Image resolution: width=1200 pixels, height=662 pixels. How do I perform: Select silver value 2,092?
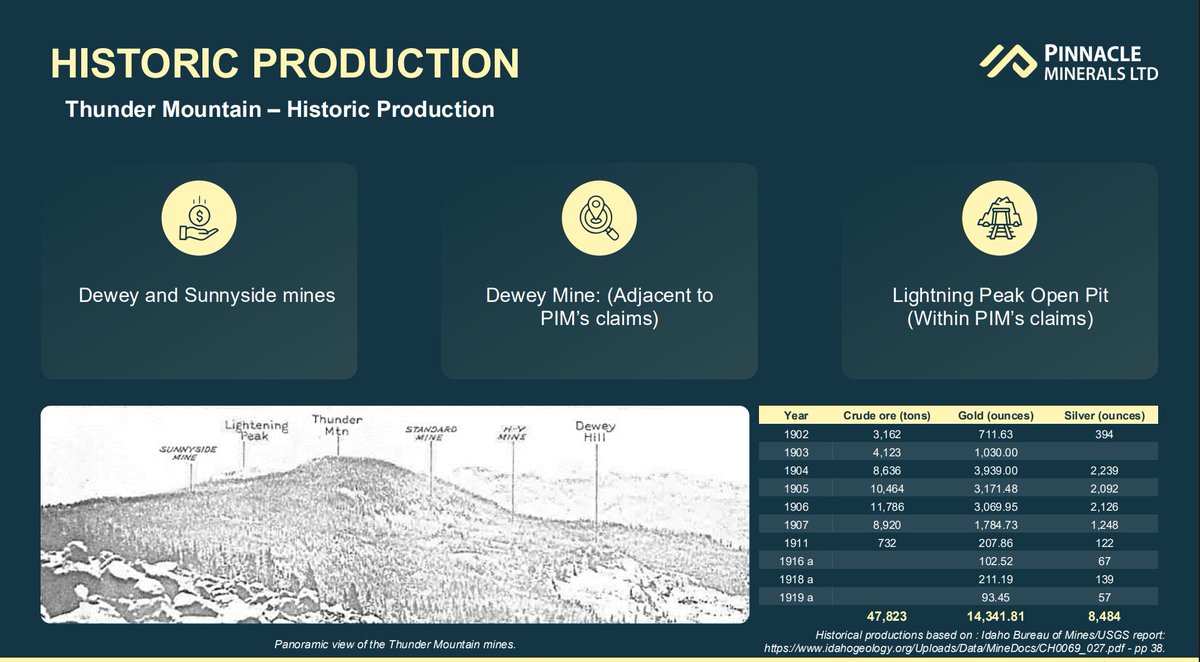1103,488
